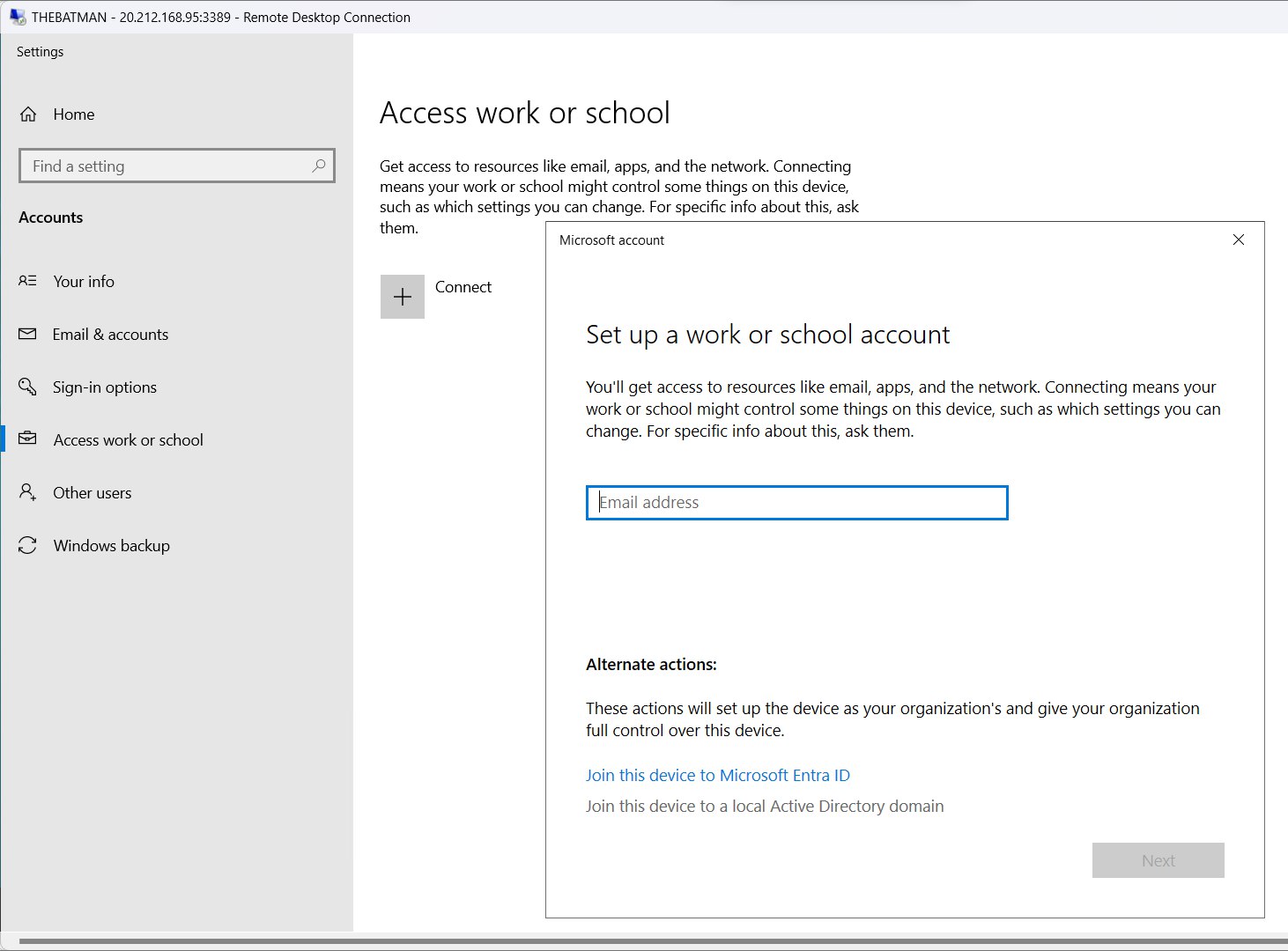Viewport: 1288px width, 951px height.
Task: Click the Email address input field
Action: click(796, 503)
